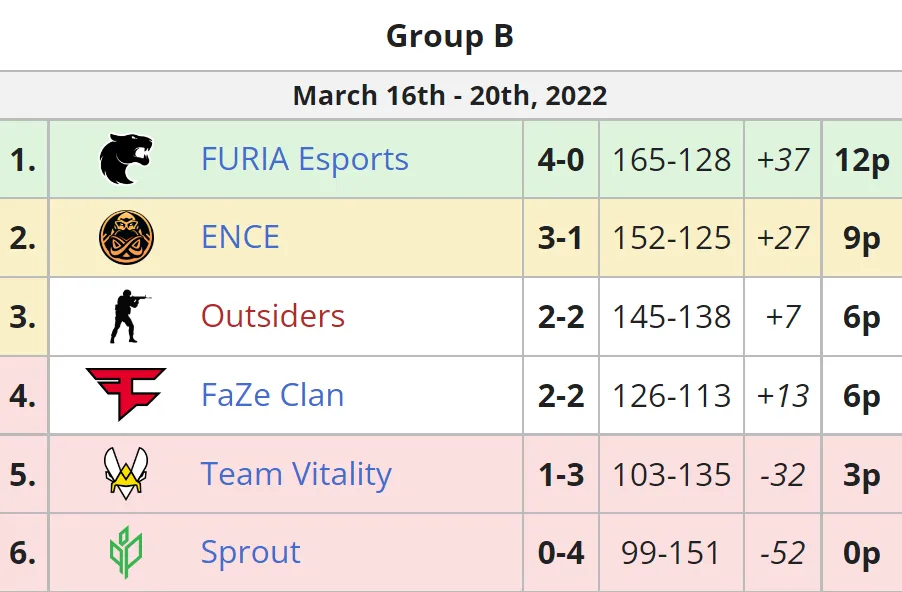Click the green Sprout logo
This screenshot has height=592, width=902.
point(126,552)
